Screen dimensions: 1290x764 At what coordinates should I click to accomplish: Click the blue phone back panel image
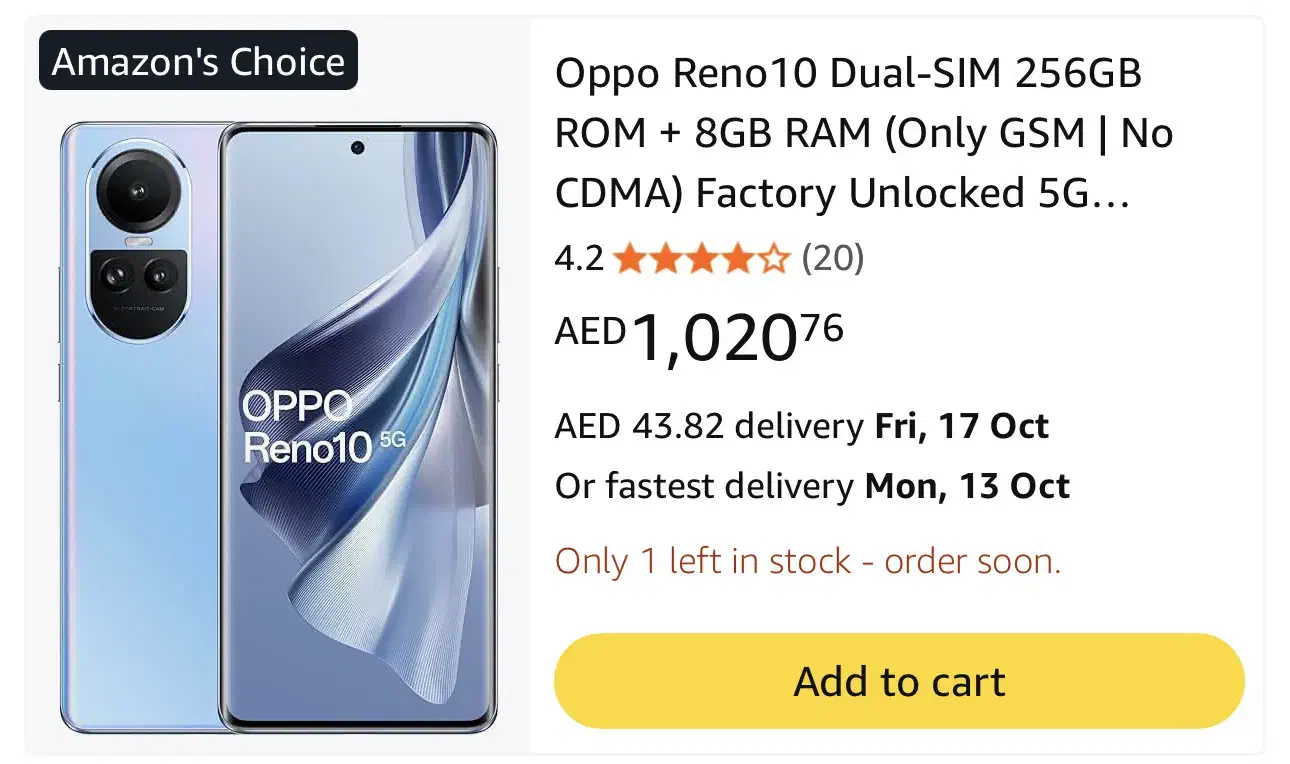(x=140, y=520)
